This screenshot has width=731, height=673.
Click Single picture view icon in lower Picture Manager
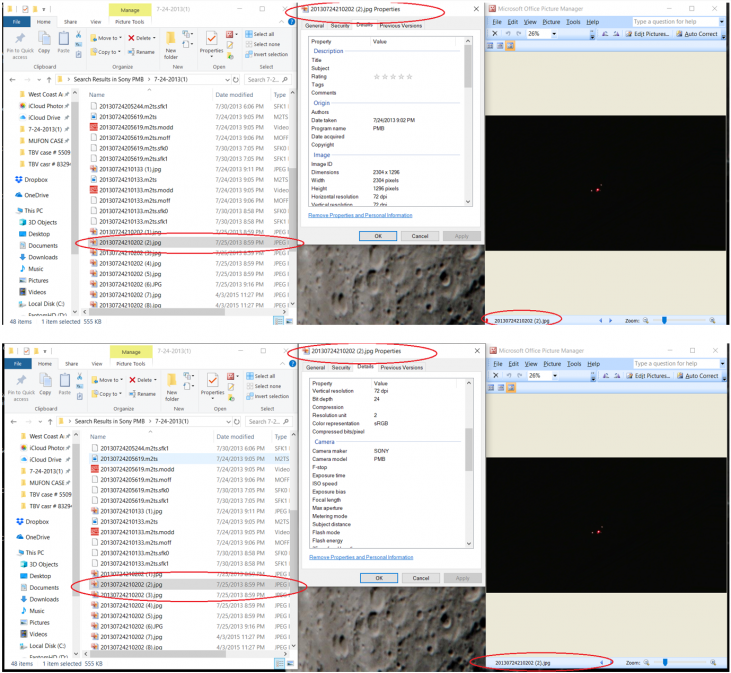tap(511, 388)
